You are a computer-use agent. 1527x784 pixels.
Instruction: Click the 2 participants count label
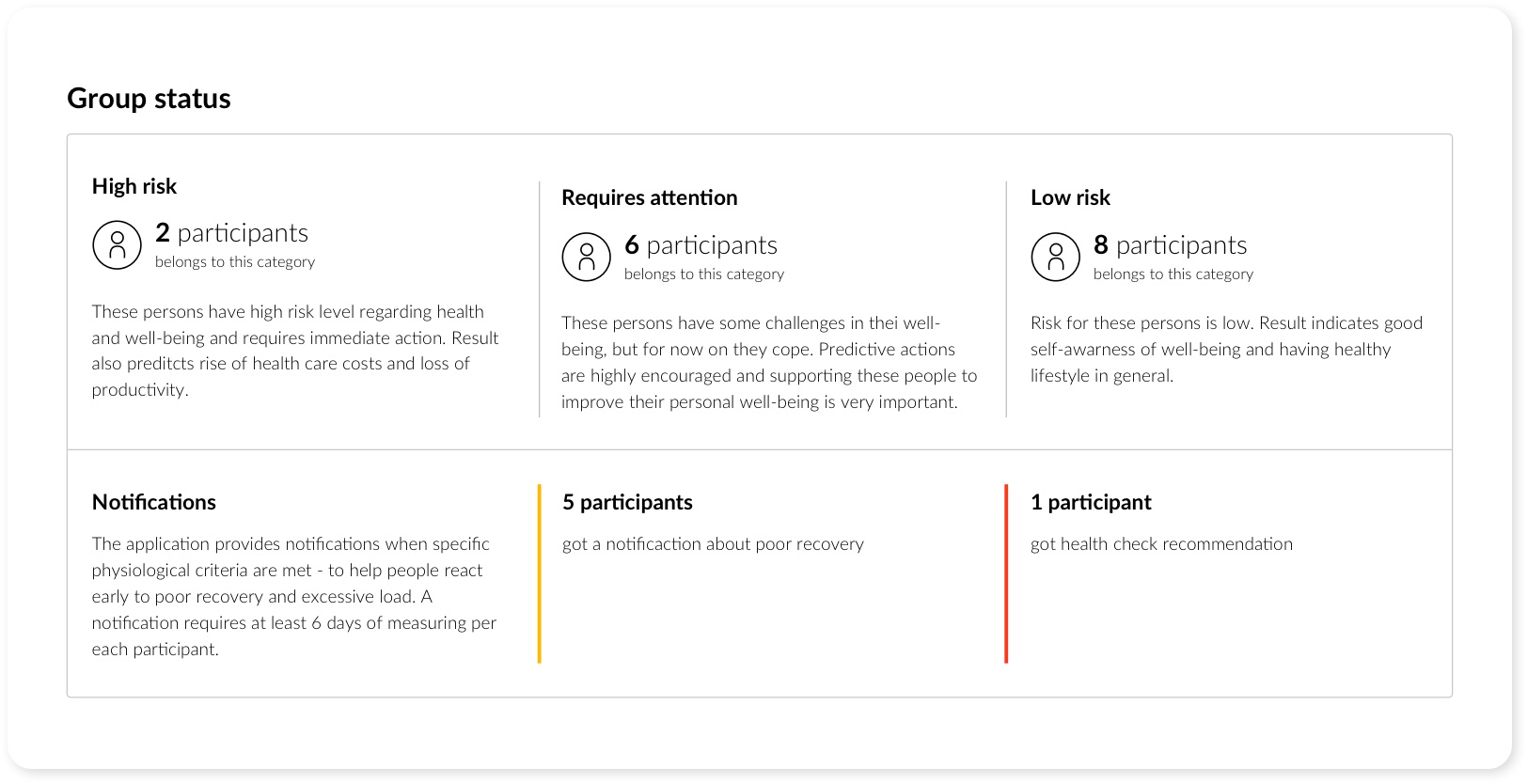coord(231,232)
